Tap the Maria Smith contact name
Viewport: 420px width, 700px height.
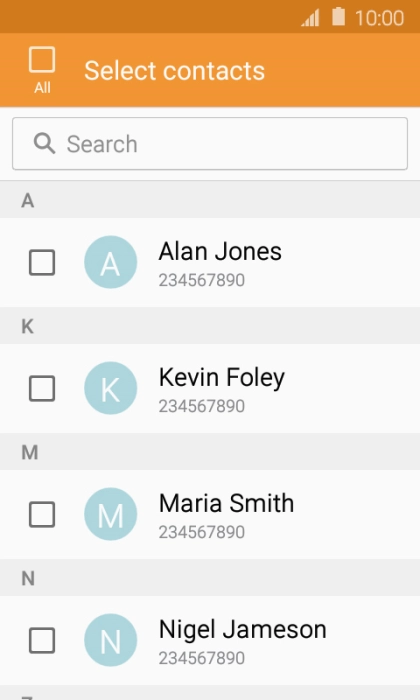226,503
